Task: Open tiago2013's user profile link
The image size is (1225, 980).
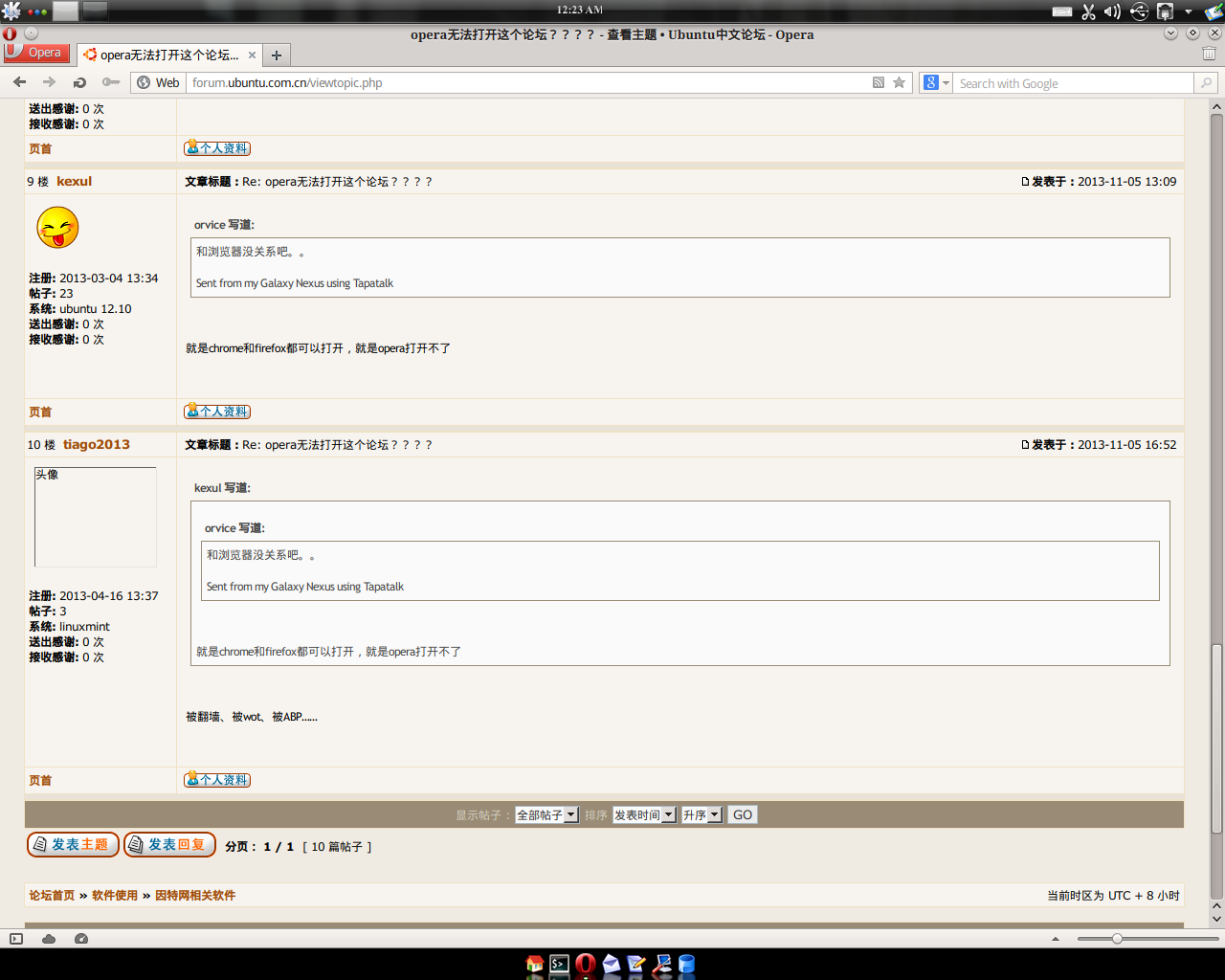Action: tap(97, 444)
